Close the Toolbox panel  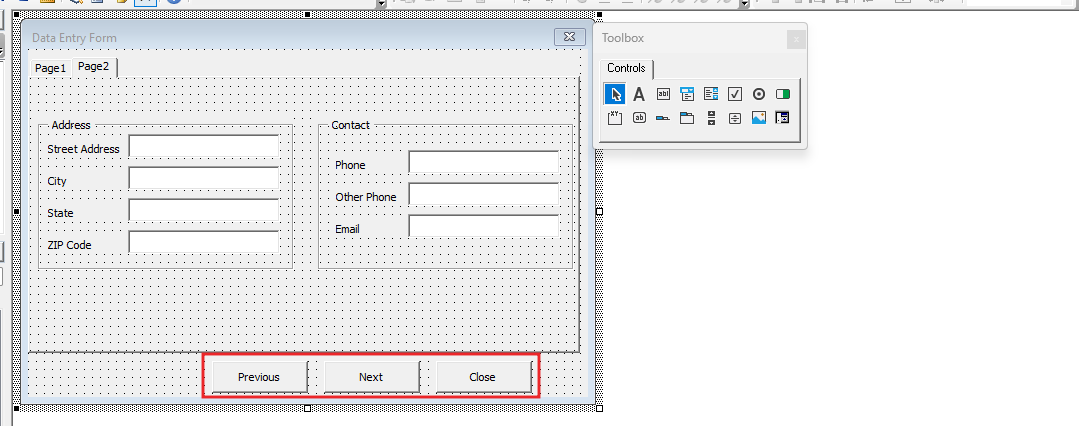[x=795, y=39]
